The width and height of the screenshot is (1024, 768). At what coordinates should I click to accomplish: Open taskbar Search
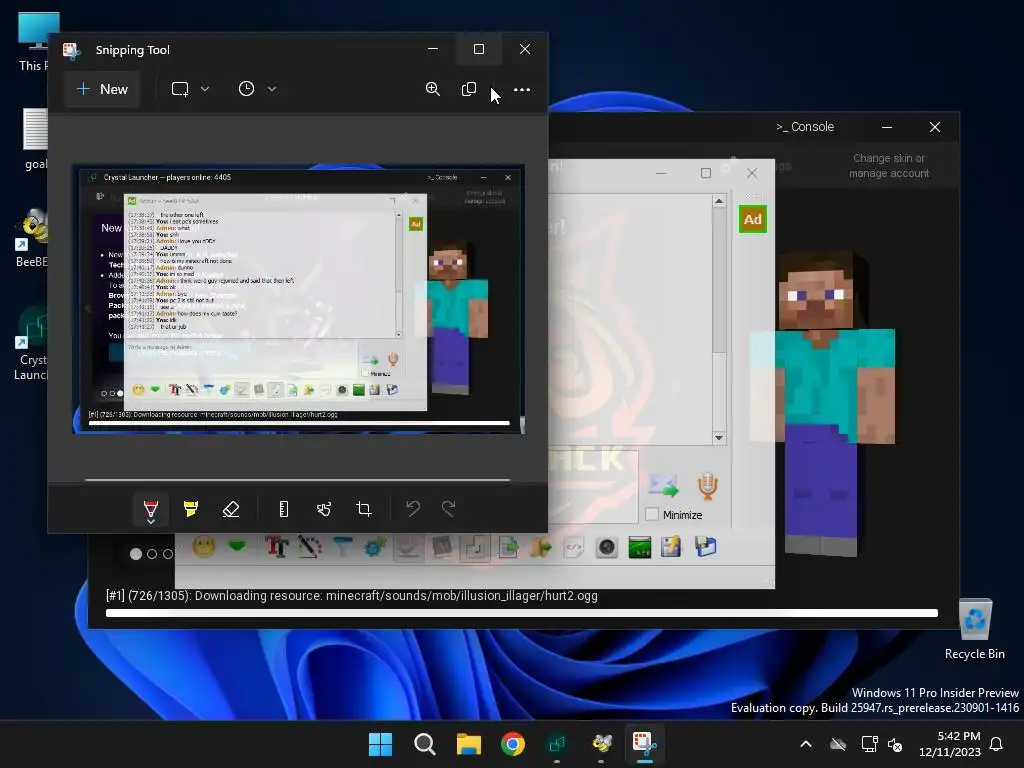(x=424, y=744)
